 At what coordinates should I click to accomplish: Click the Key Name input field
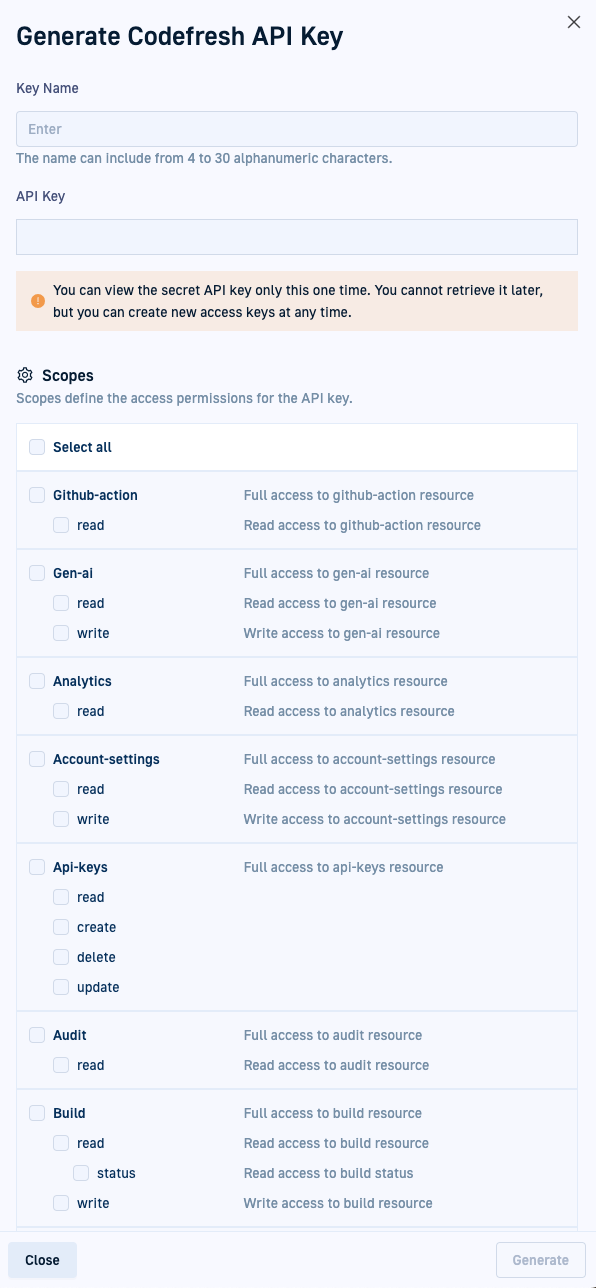pyautogui.click(x=297, y=129)
